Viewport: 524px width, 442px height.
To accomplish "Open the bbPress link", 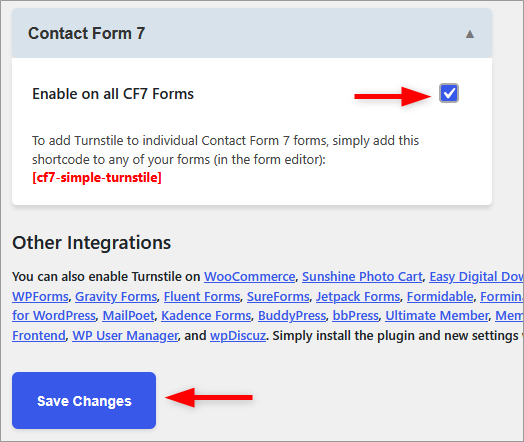I will pos(355,315).
